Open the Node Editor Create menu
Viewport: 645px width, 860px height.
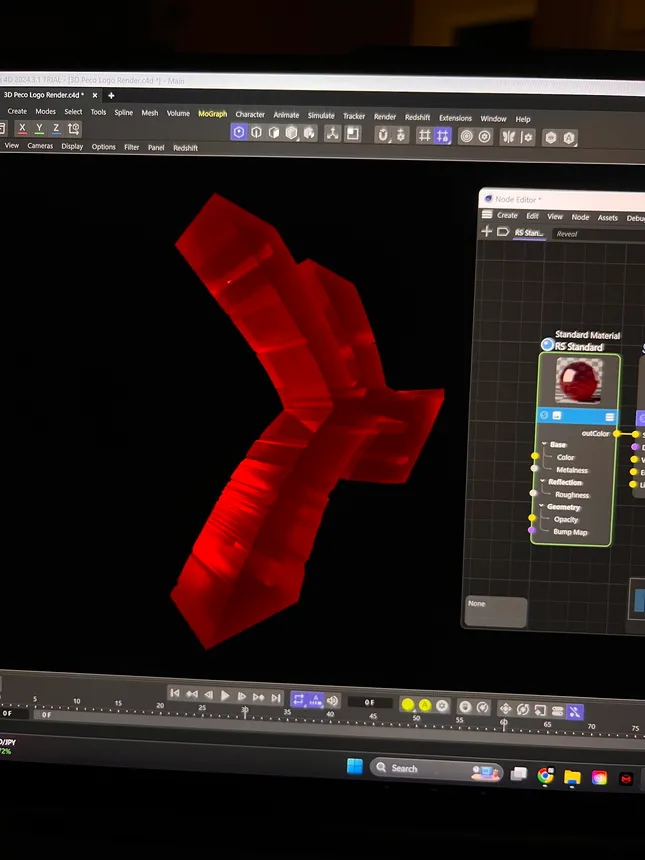click(507, 215)
